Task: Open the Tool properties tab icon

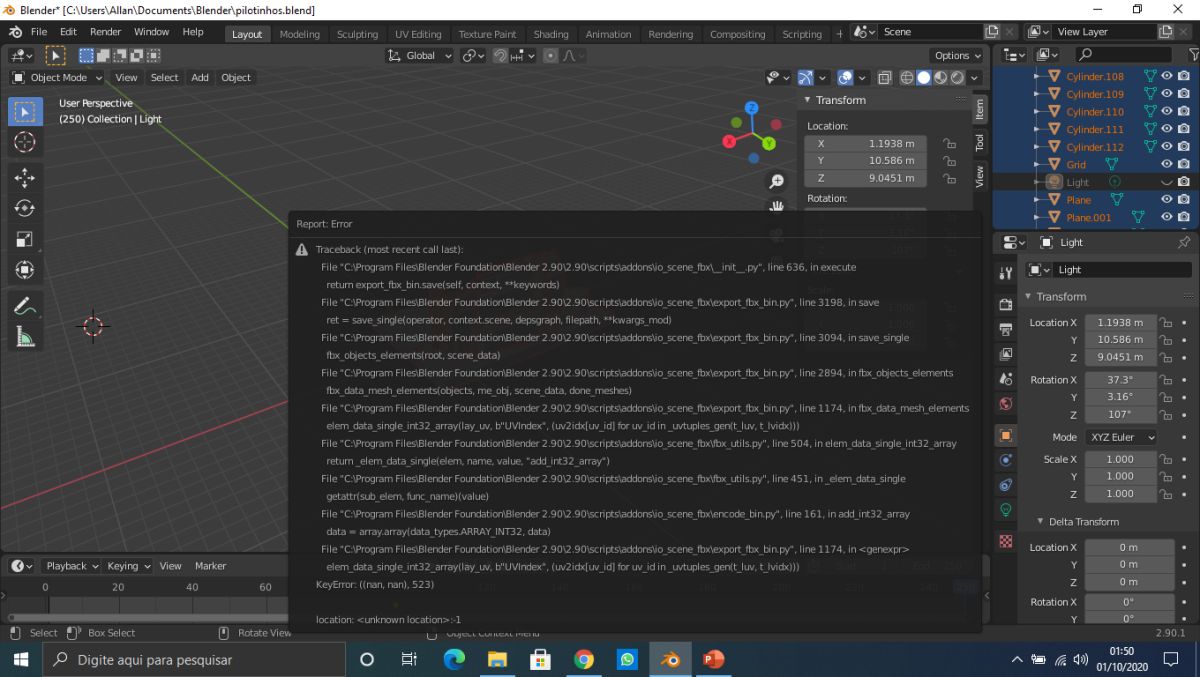Action: [x=1006, y=273]
